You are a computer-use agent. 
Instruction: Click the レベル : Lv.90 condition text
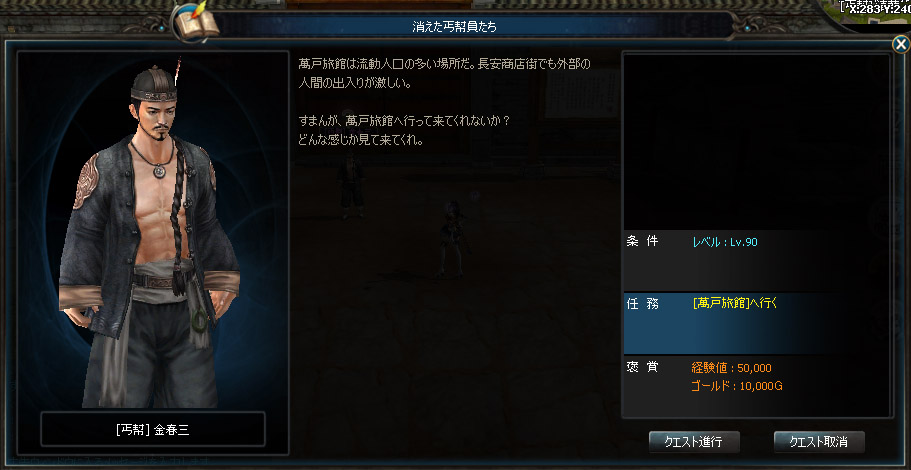(725, 242)
